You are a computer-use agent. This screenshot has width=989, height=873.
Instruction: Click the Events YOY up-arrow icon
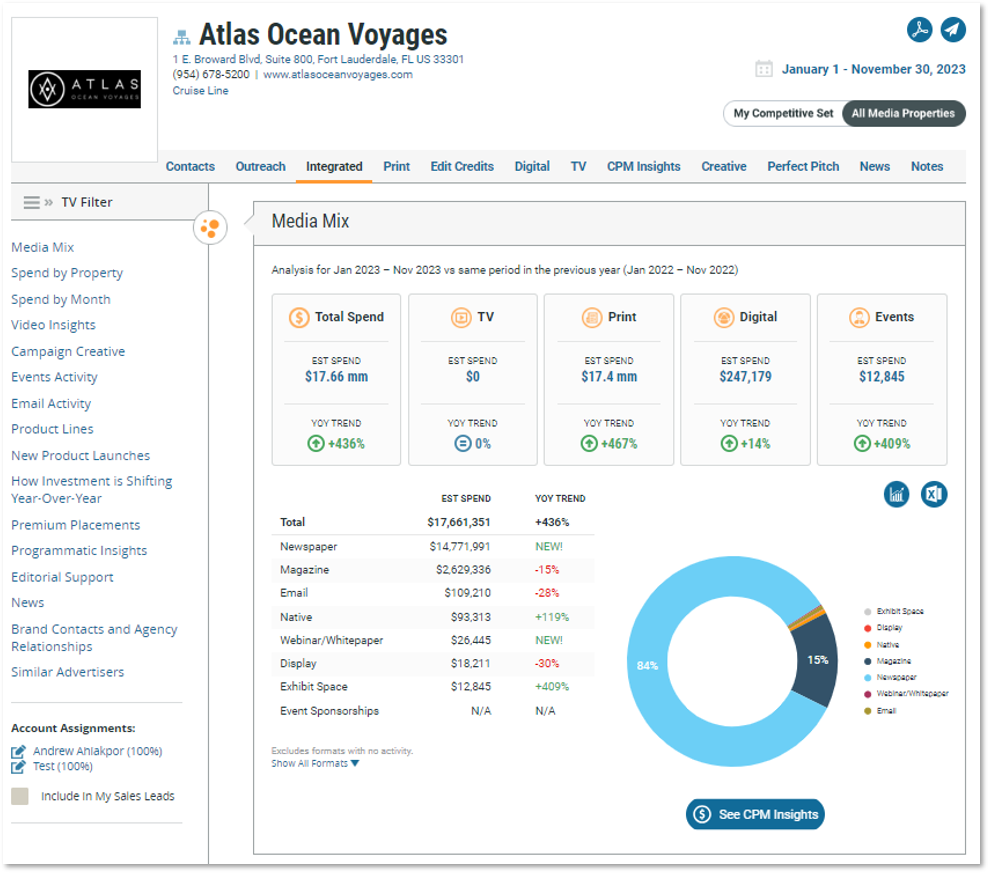point(862,443)
